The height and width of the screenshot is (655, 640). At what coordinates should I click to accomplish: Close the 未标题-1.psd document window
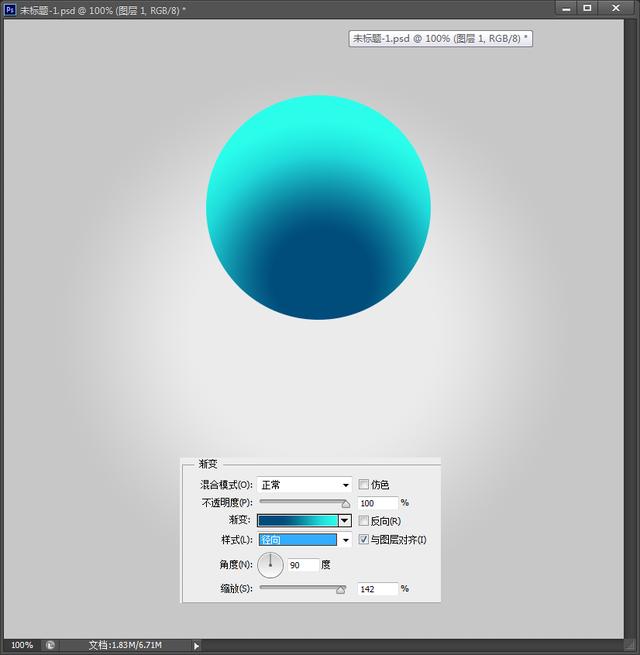(x=616, y=8)
